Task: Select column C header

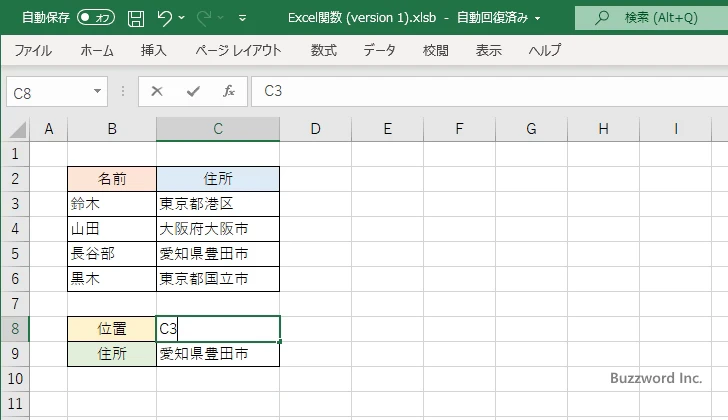Action: (218, 129)
